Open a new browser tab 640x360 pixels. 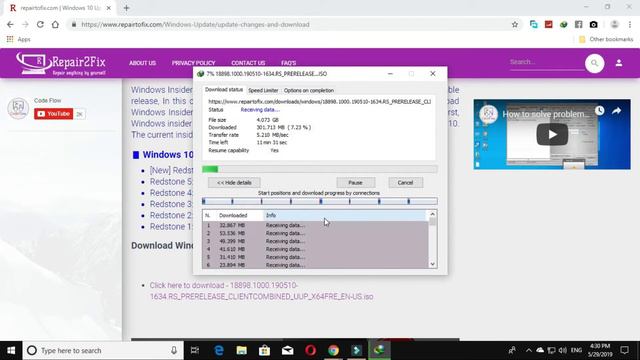(127, 8)
